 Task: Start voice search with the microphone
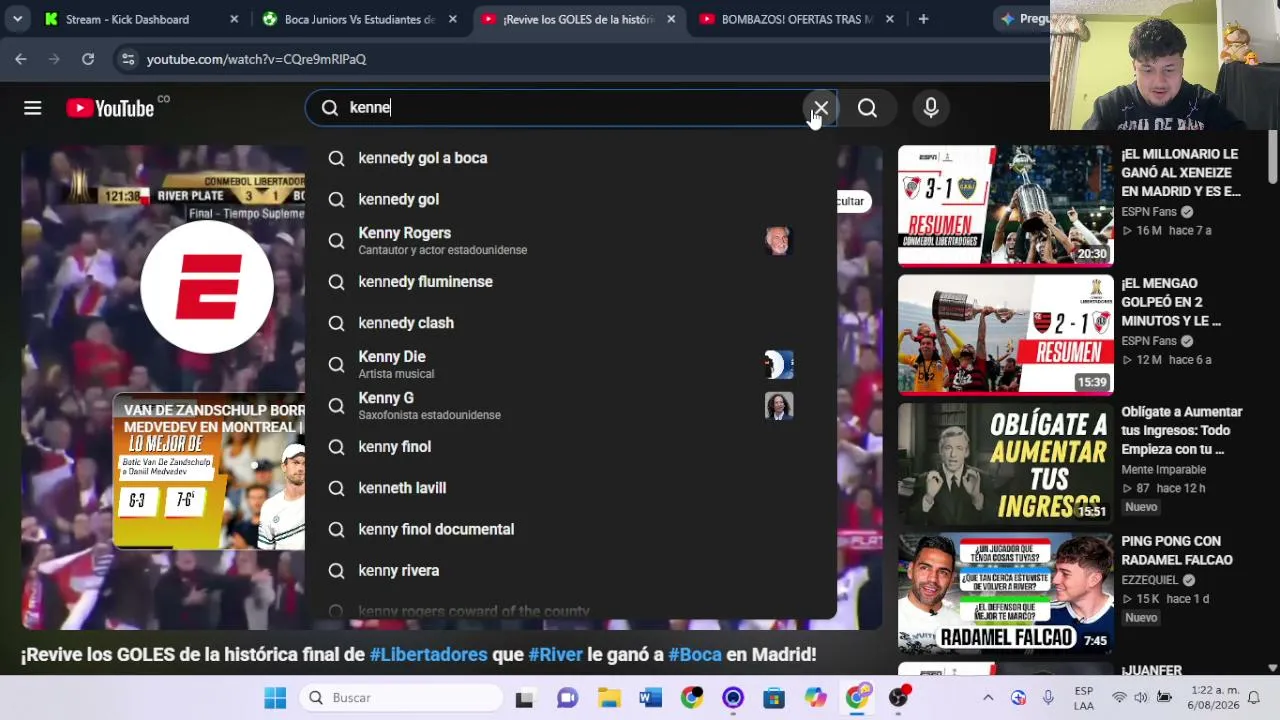point(931,108)
